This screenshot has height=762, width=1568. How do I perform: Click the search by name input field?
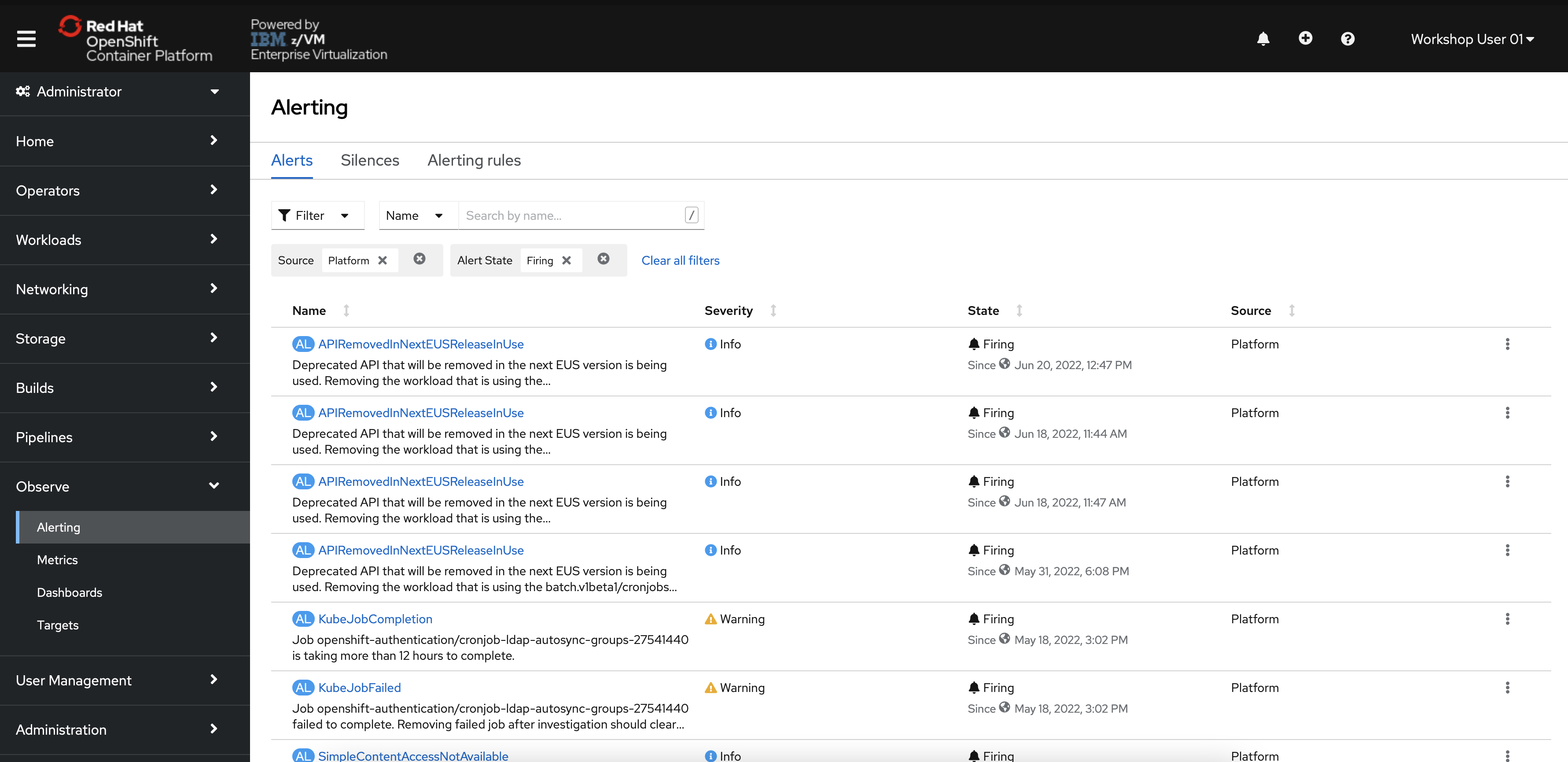570,215
